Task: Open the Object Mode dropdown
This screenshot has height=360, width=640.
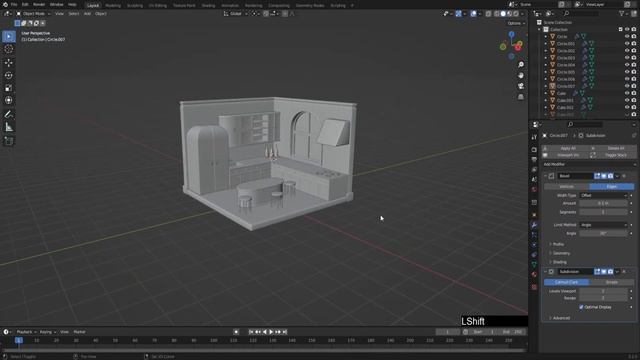Action: [33, 13]
